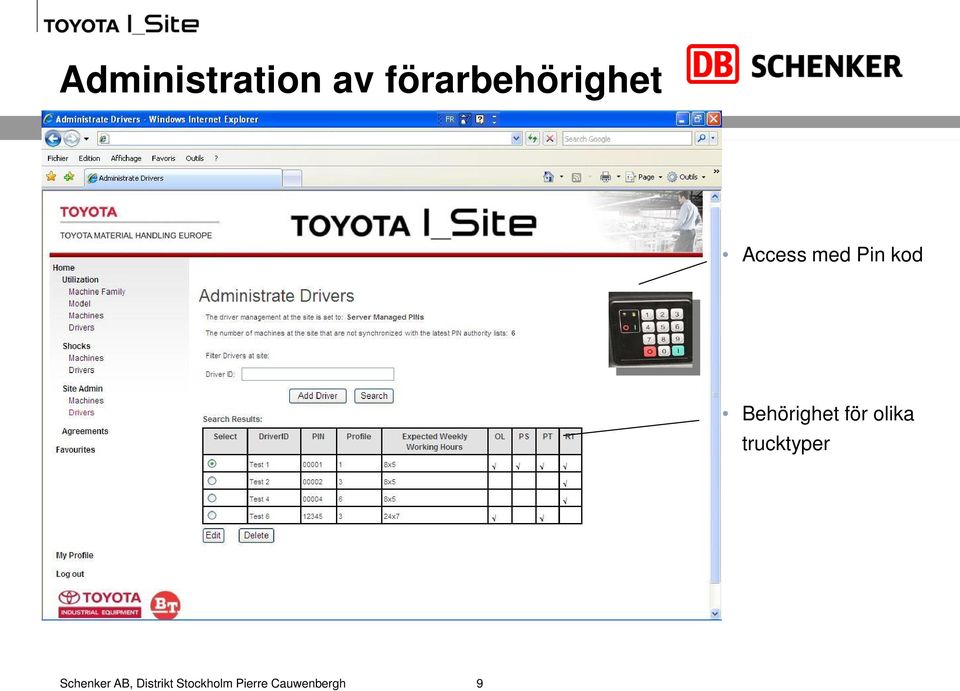The width and height of the screenshot is (960, 691).
Task: Open the Outils gear dropdown in command bar
Action: (686, 177)
